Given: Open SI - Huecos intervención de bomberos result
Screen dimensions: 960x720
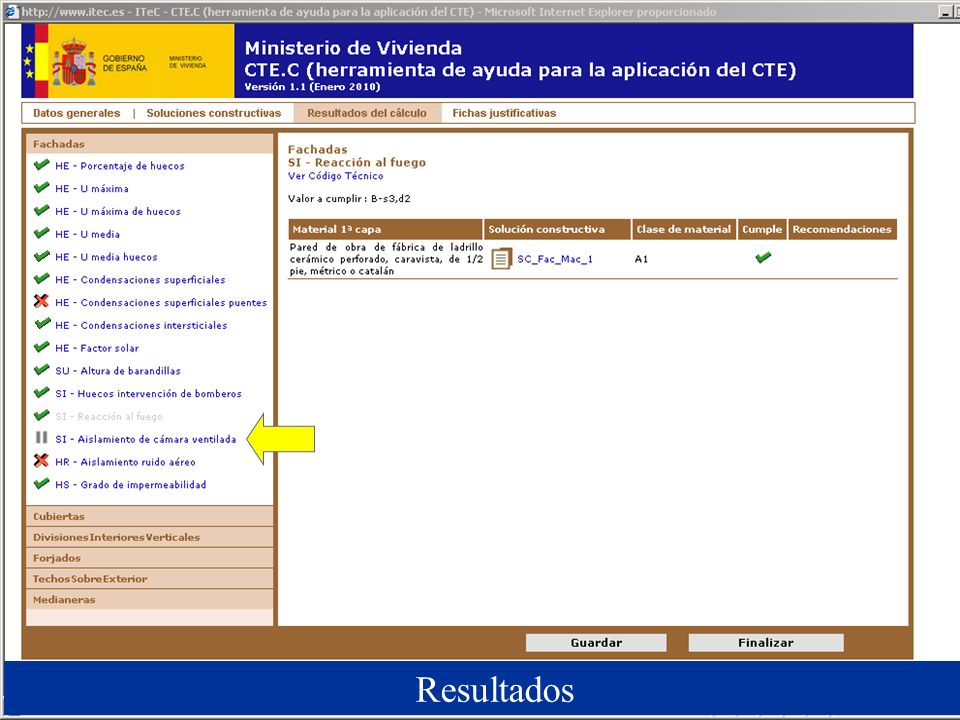Looking at the screenshot, I should (x=148, y=394).
